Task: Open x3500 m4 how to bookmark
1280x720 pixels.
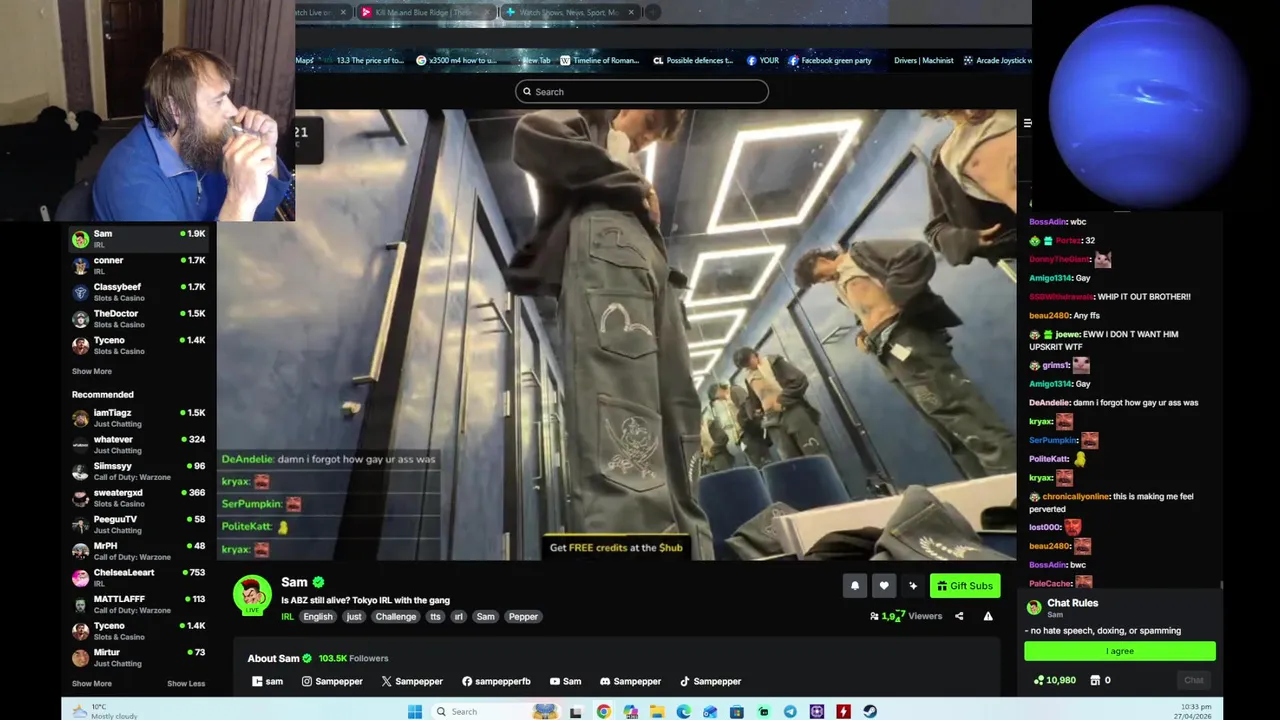Action: click(457, 60)
